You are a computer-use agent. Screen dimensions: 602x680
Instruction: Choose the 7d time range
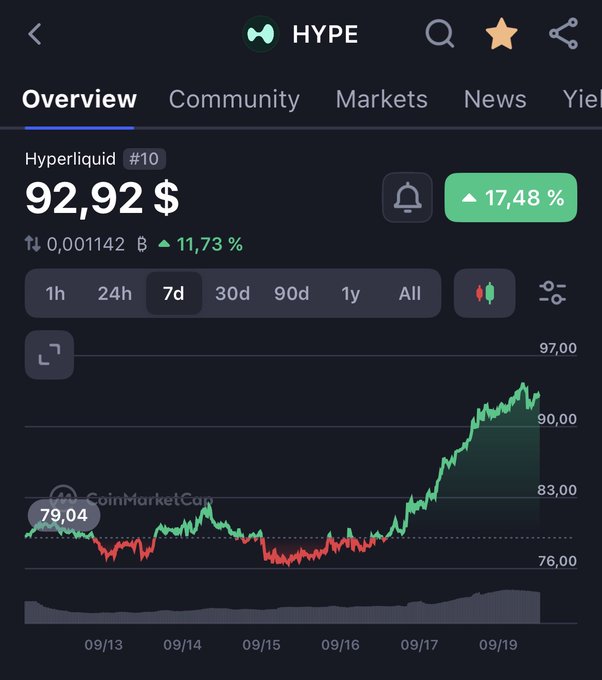tap(174, 294)
